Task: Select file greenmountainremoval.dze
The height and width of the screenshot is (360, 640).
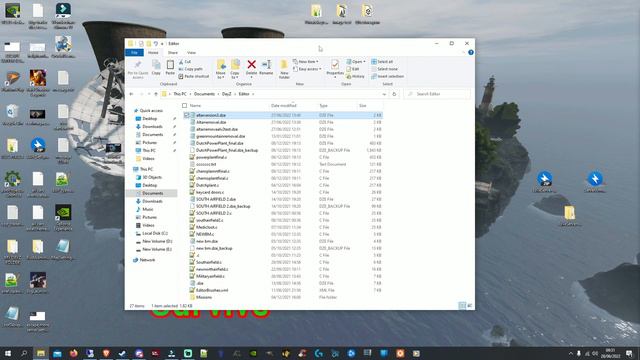Action: pos(220,136)
